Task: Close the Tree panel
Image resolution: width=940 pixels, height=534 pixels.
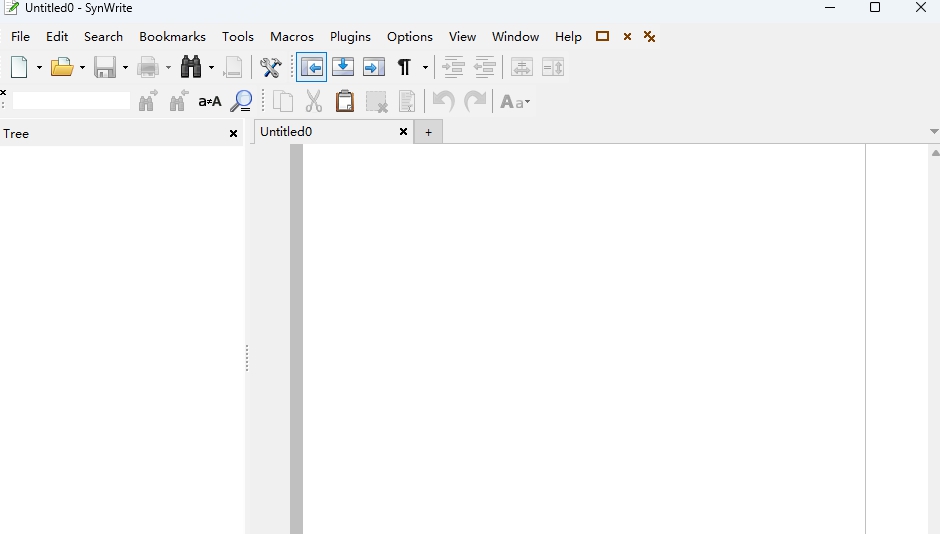Action: click(233, 134)
